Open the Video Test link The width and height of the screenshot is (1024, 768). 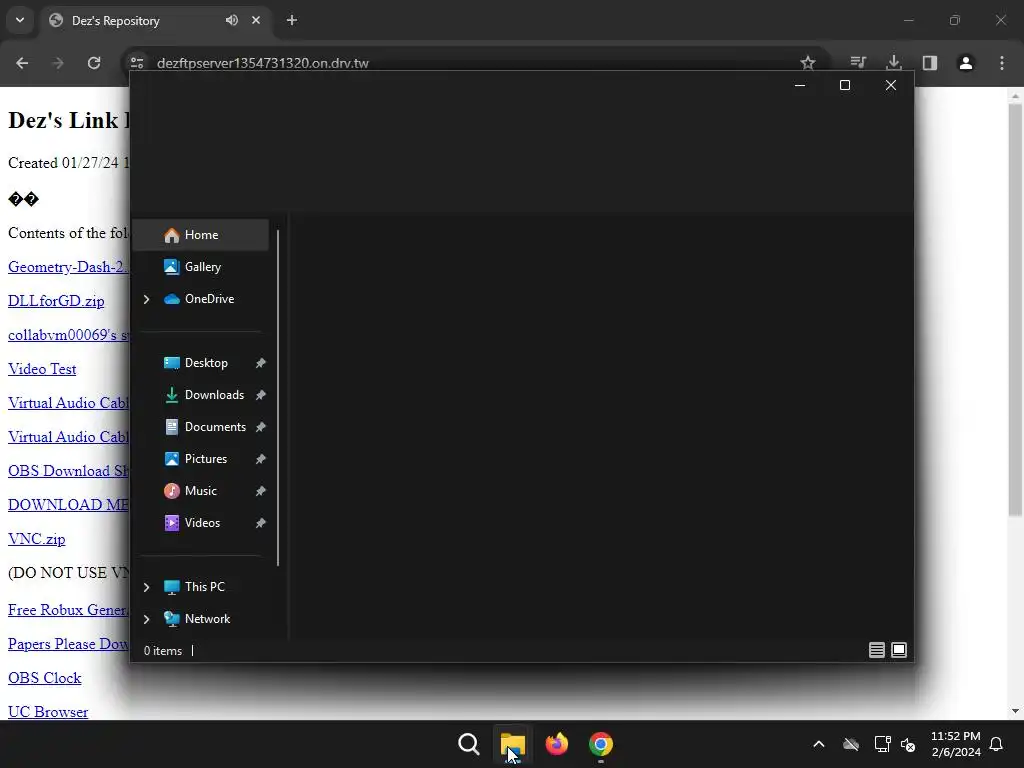(x=42, y=369)
